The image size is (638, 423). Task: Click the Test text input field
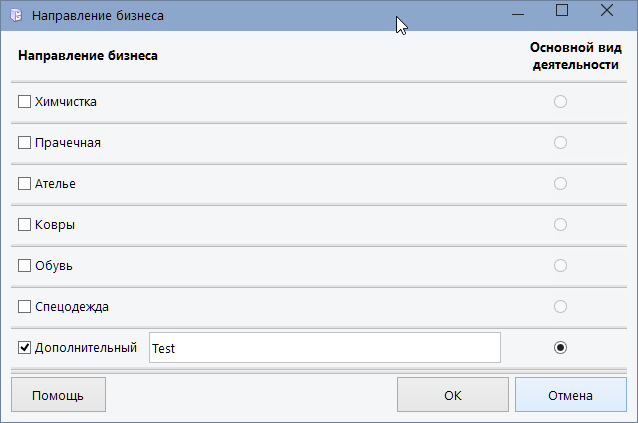point(324,348)
